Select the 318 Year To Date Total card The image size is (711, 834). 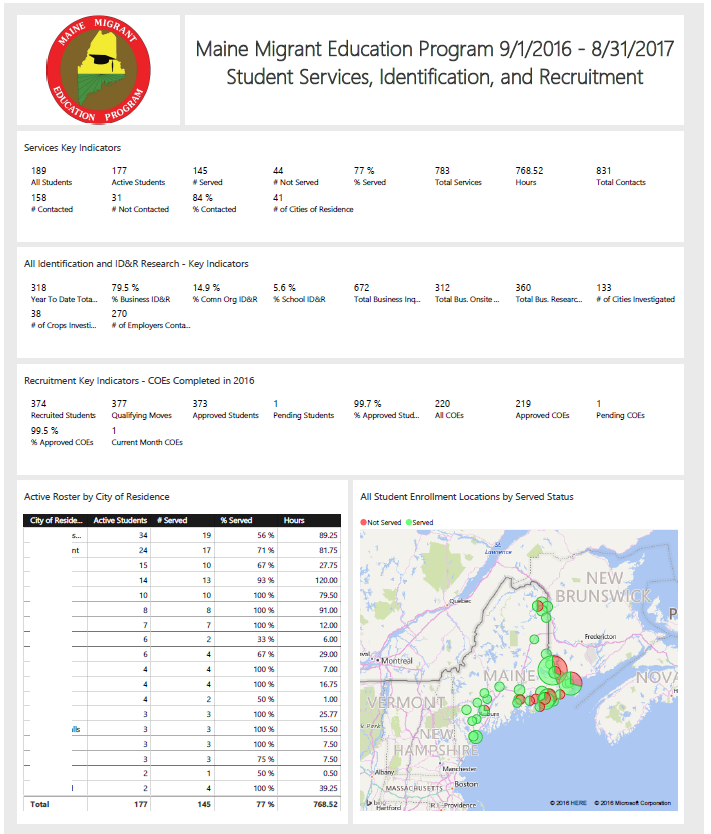64,293
